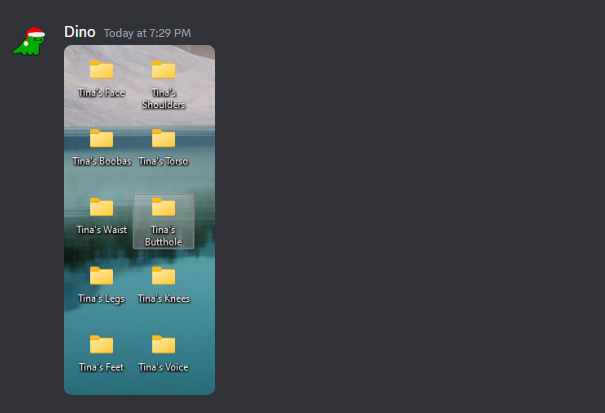605x413 pixels.
Task: Click the "Tina's Face" label text
Action: 101,93
